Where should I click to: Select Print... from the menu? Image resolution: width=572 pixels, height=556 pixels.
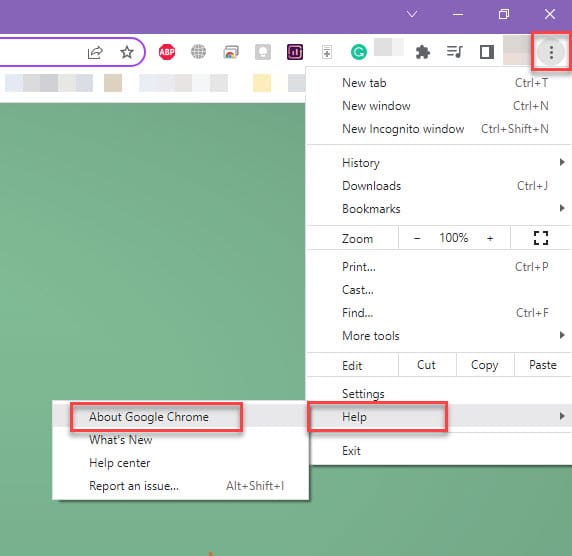pos(438,267)
